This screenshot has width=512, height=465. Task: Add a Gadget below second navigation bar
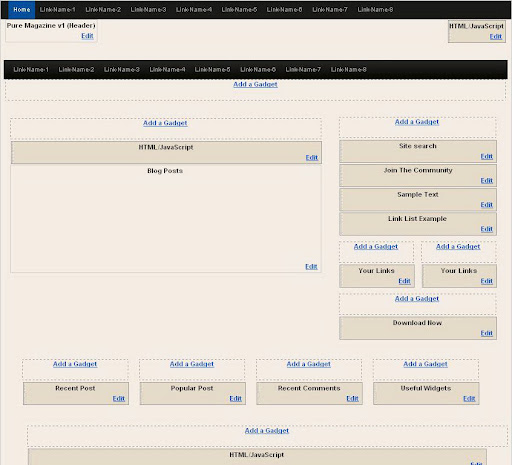255,84
